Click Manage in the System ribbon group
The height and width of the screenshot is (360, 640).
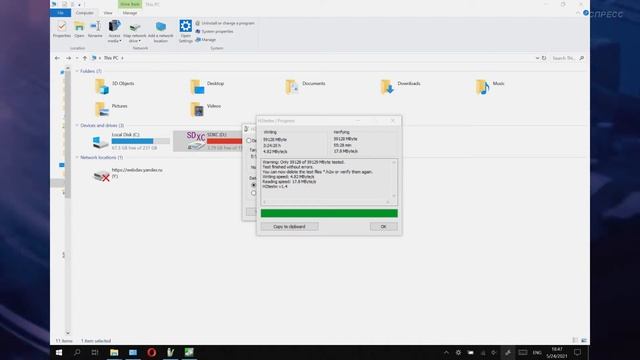[x=206, y=40]
